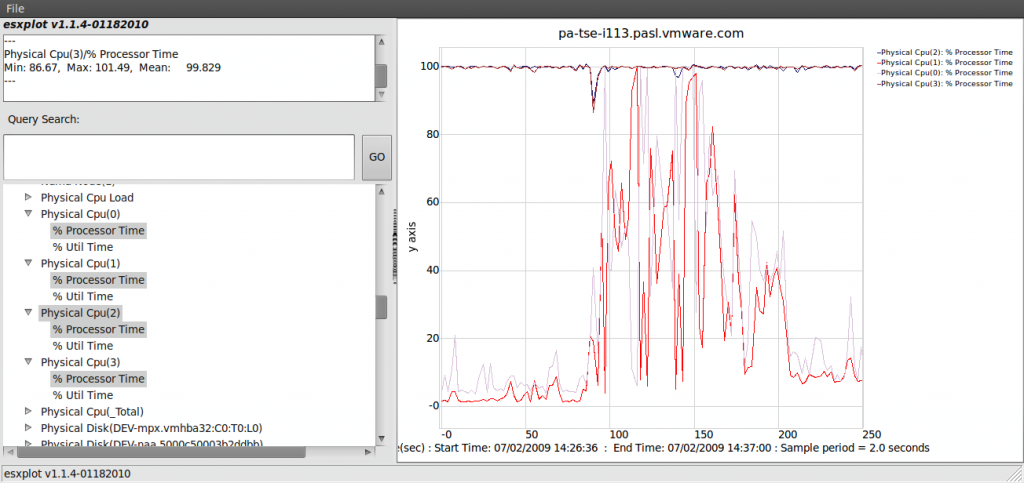
Task: Select the Physical Cpu Load tree row
Action: pyautogui.click(x=88, y=197)
